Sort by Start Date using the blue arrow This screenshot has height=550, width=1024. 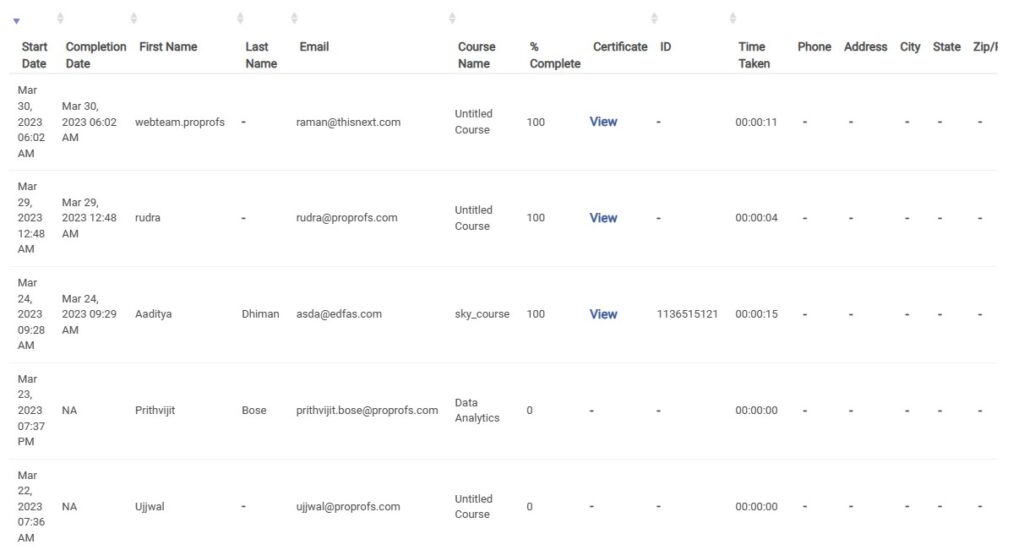(x=16, y=21)
